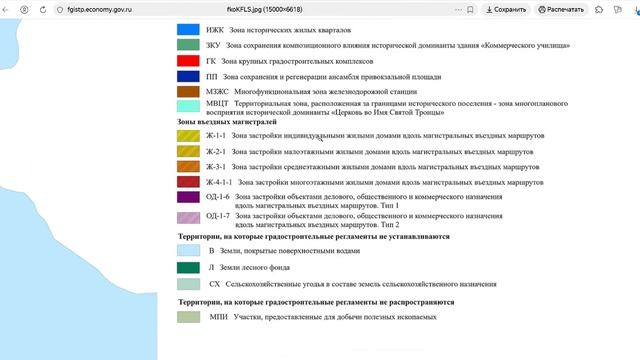The width and height of the screenshot is (640, 360).
Task: Click the СХ 'Сельскохозяйственные угодья' description
Action: coord(361,284)
